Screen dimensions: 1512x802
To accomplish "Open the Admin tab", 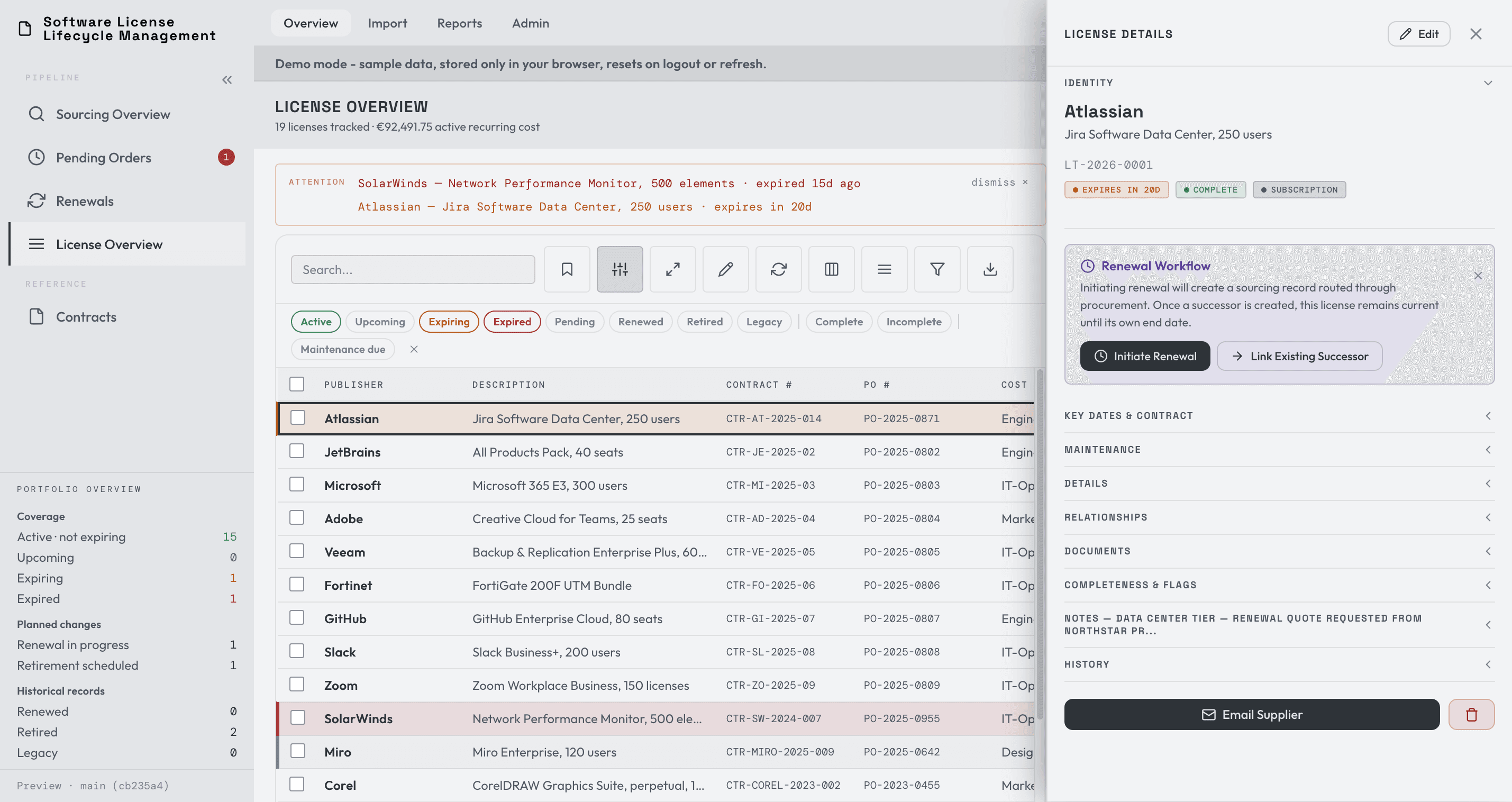I will pyautogui.click(x=531, y=23).
